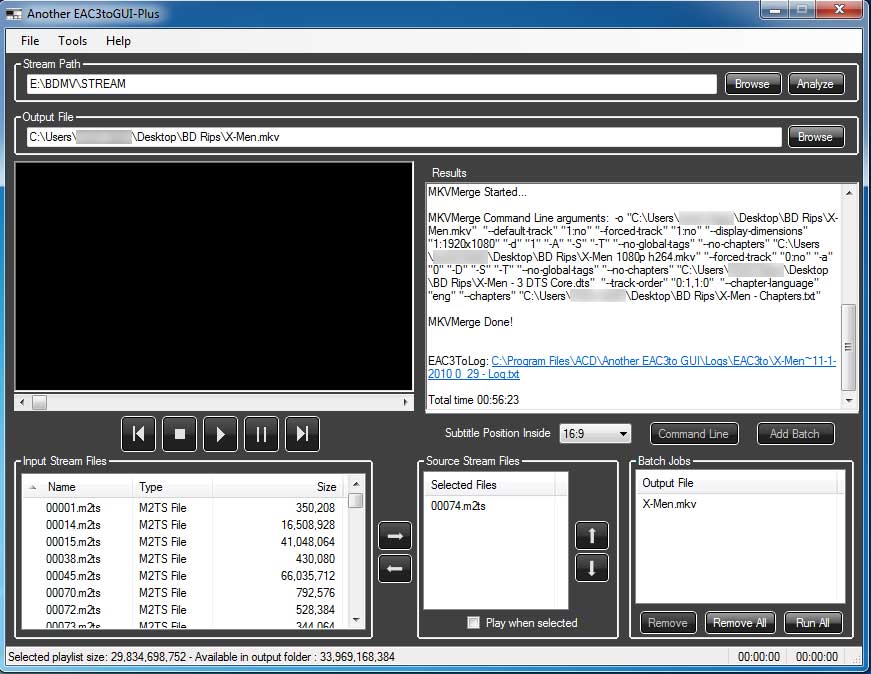Toggle the Play when selected checkbox
This screenshot has width=871, height=674.
tap(473, 622)
